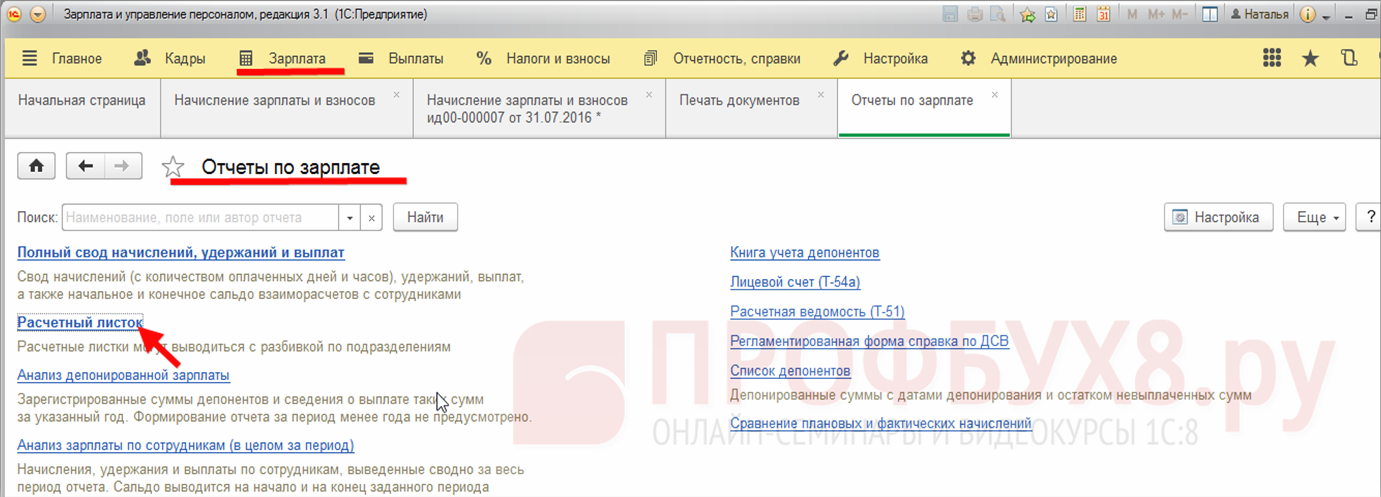Open the Еще dropdown menu
1381x497 pixels.
1319,217
